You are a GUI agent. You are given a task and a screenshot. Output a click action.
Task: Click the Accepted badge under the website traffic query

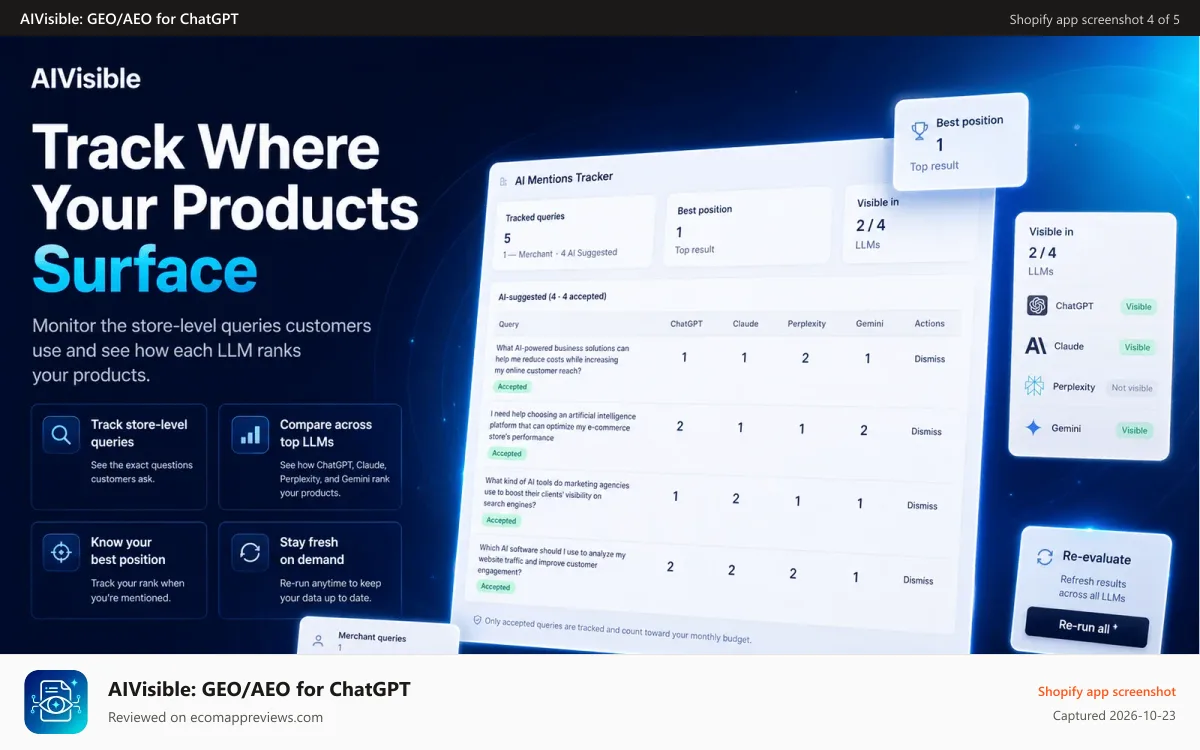tap(495, 587)
